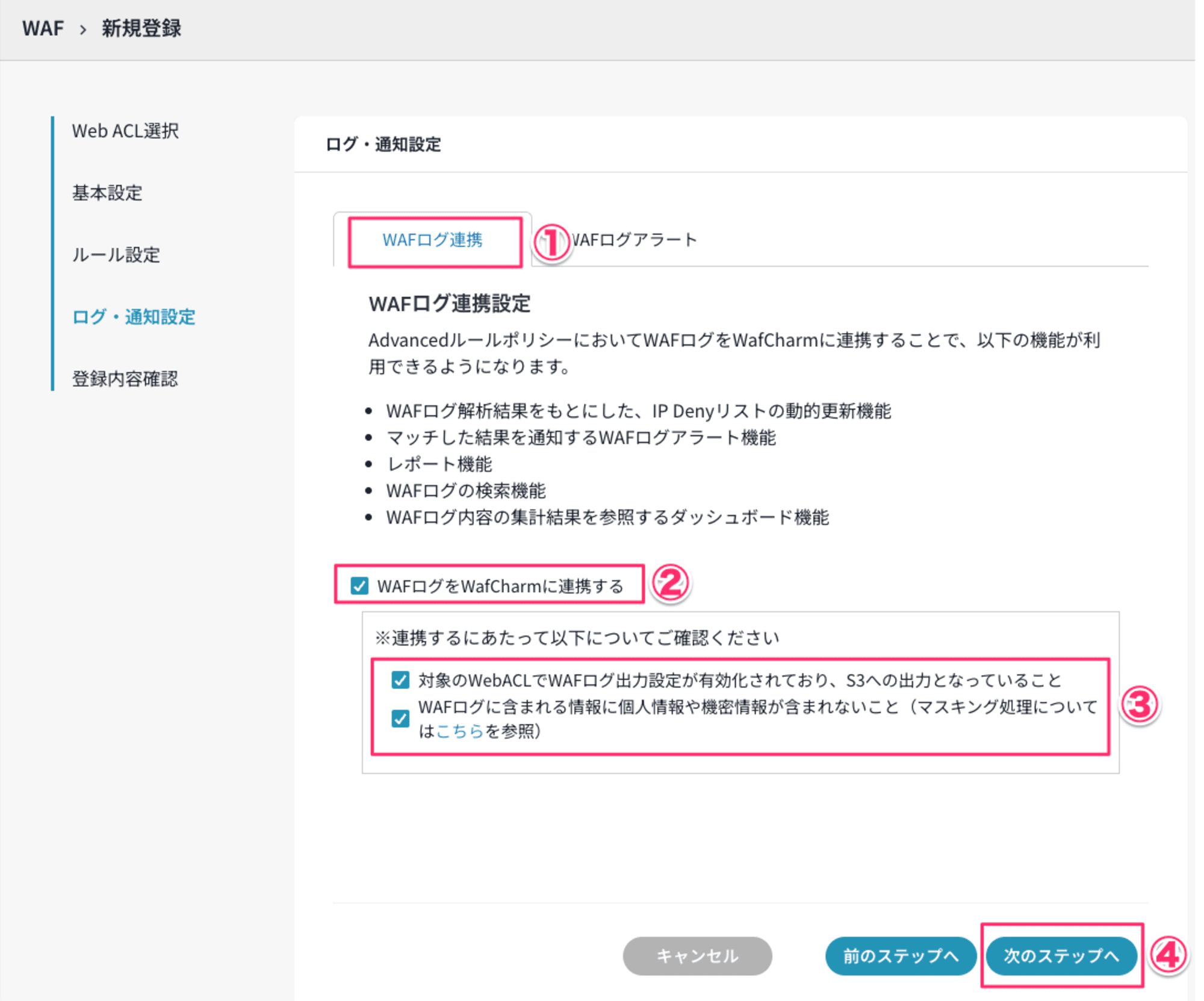Select the Web ACL選択 step

click(125, 131)
